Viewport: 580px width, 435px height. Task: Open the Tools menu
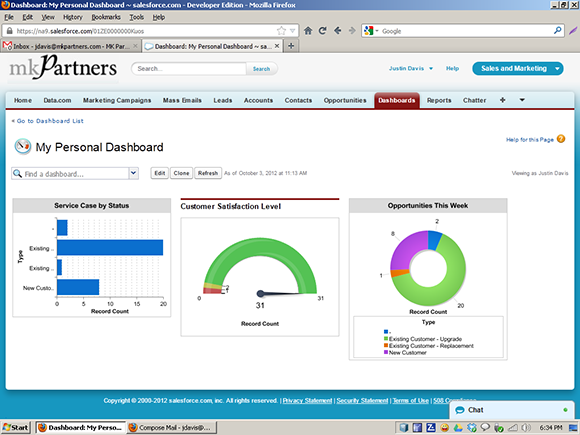coord(136,17)
